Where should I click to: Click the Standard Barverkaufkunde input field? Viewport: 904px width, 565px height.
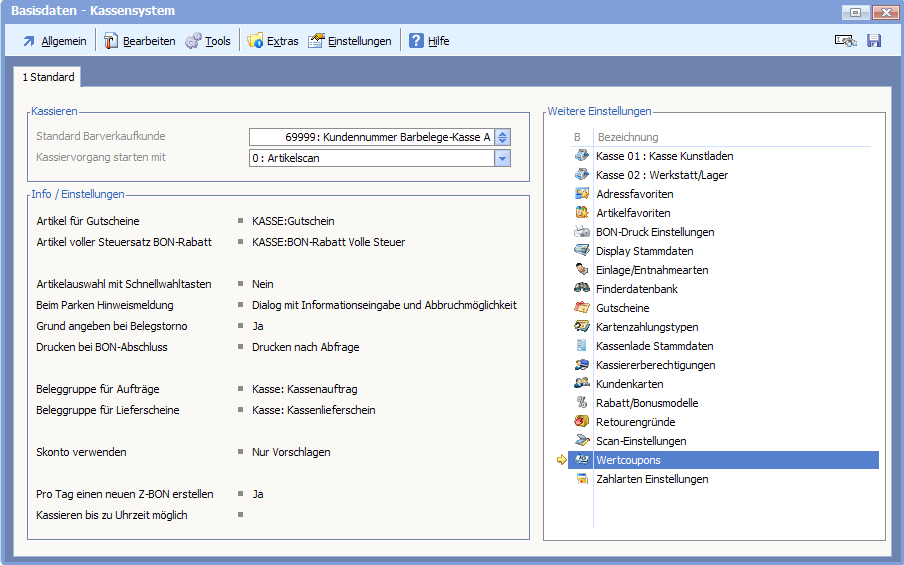(x=371, y=137)
